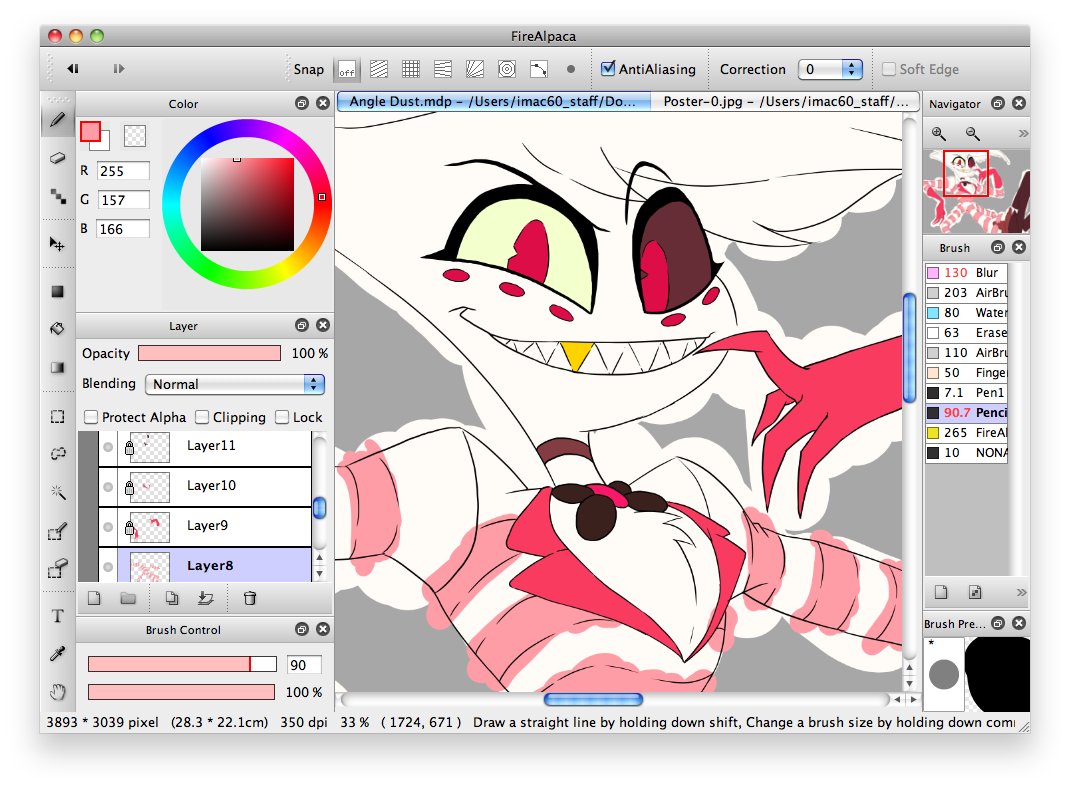Check the layer Lock checkbox
The width and height of the screenshot is (1070, 788).
click(x=282, y=417)
